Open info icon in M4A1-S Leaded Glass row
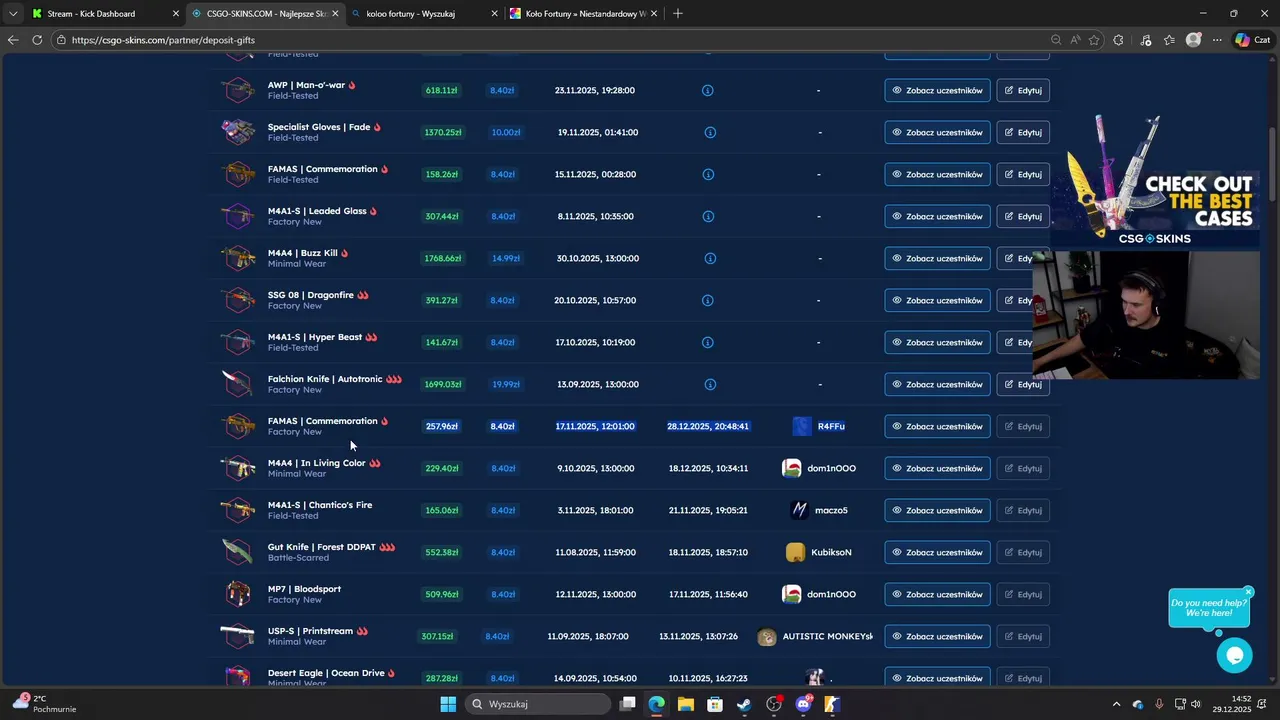Image resolution: width=1280 pixels, height=720 pixels. click(x=707, y=216)
